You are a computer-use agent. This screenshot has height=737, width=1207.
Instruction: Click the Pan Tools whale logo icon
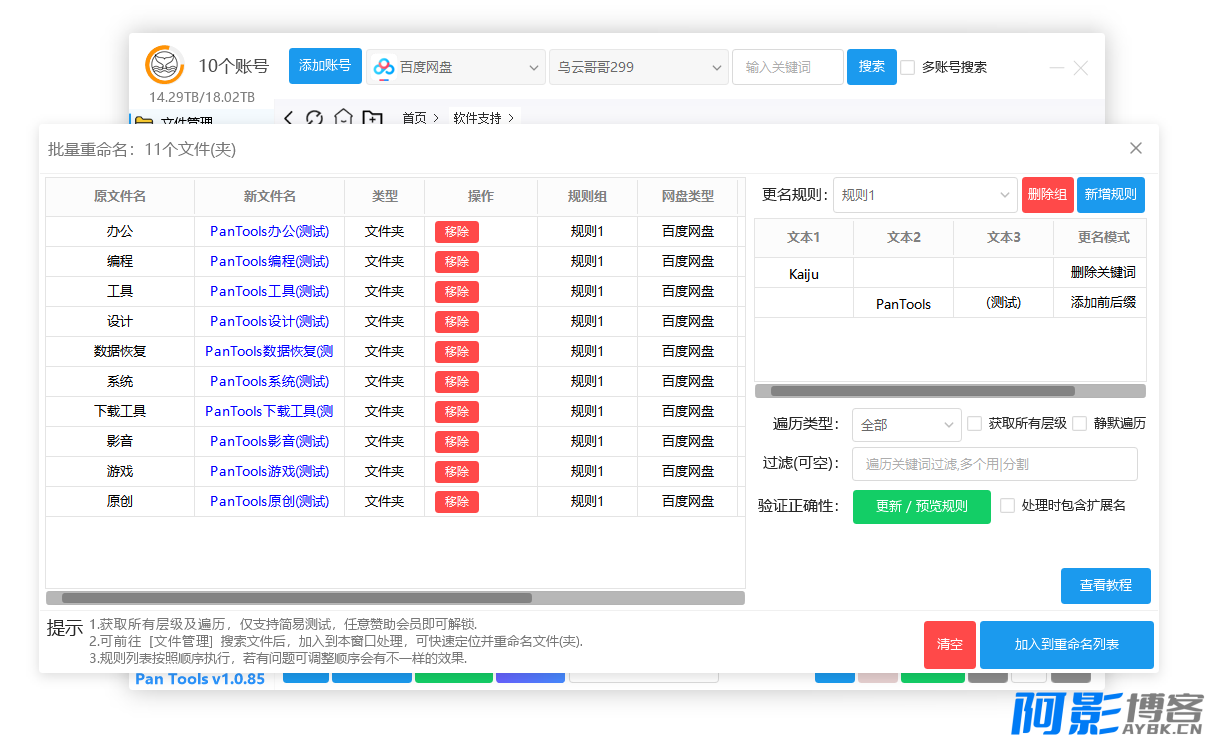[165, 65]
